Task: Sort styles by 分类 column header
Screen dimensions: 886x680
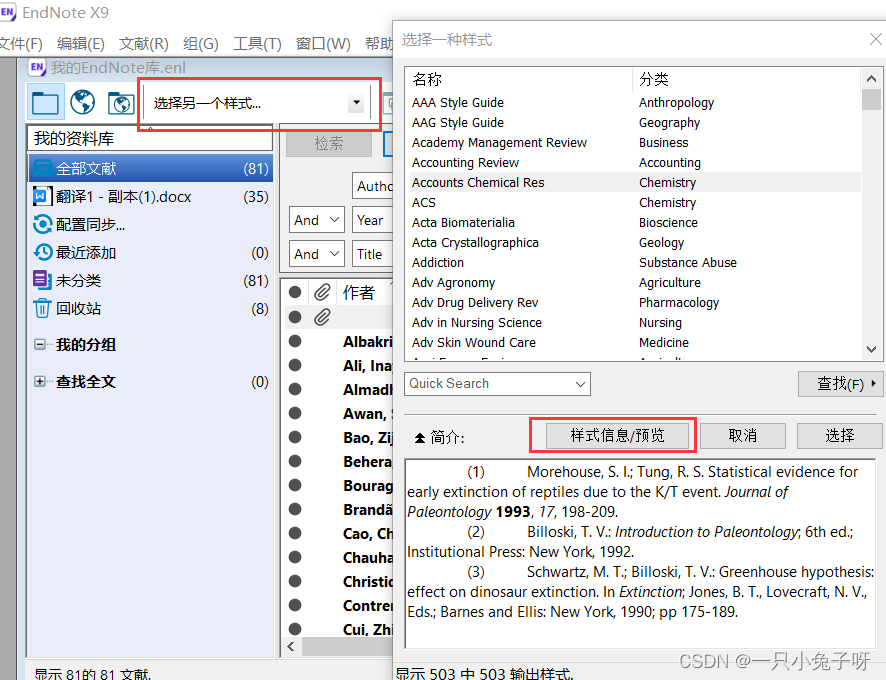Action: pos(746,79)
